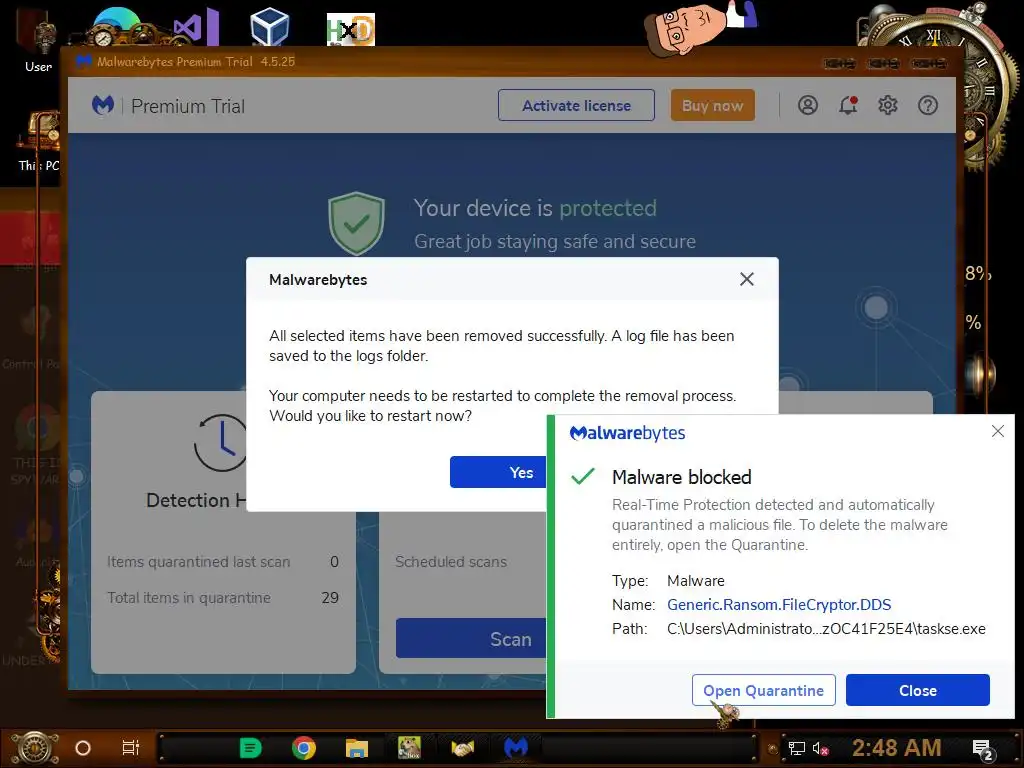Open the action center notifications icon
This screenshot has width=1024, height=768.
983,749
